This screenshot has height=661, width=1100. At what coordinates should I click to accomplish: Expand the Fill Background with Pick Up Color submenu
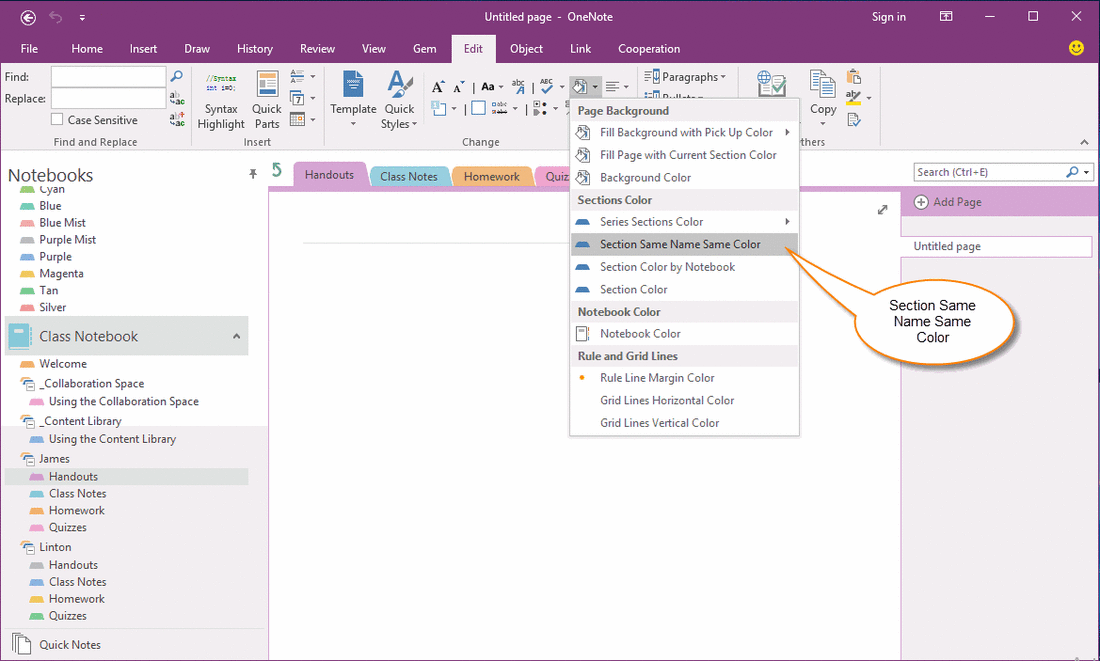(787, 132)
